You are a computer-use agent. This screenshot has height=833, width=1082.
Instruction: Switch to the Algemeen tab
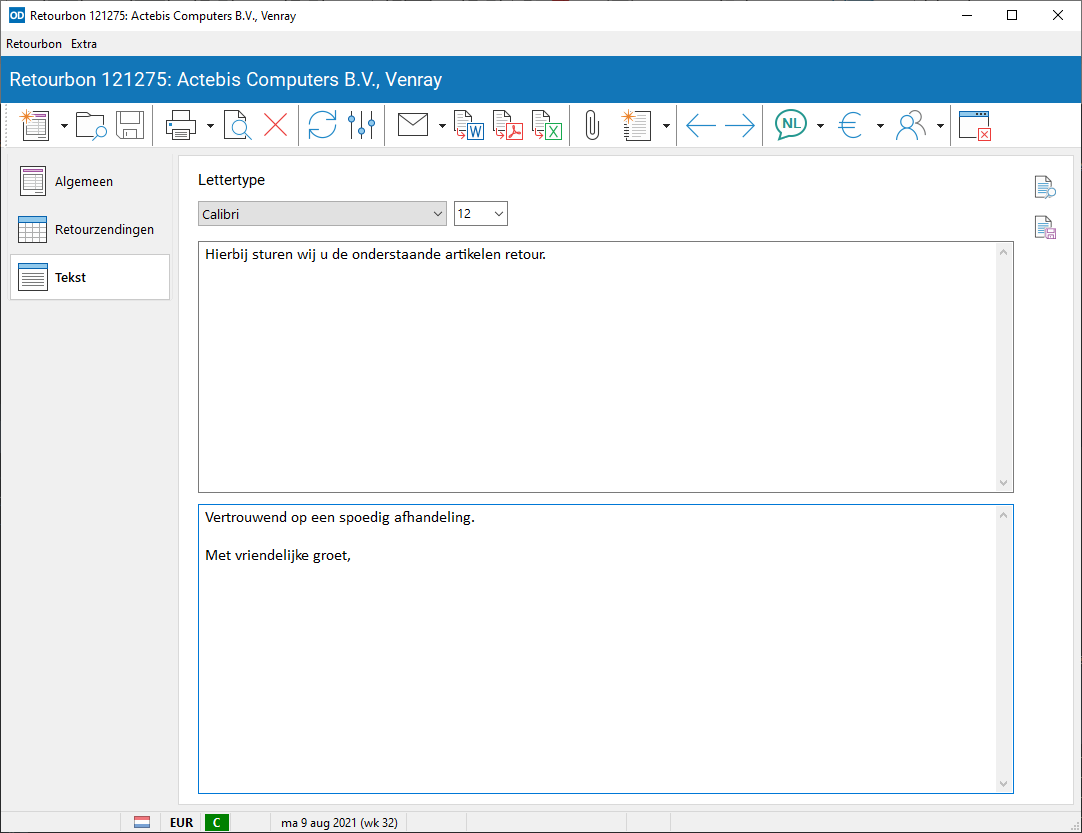coord(90,182)
